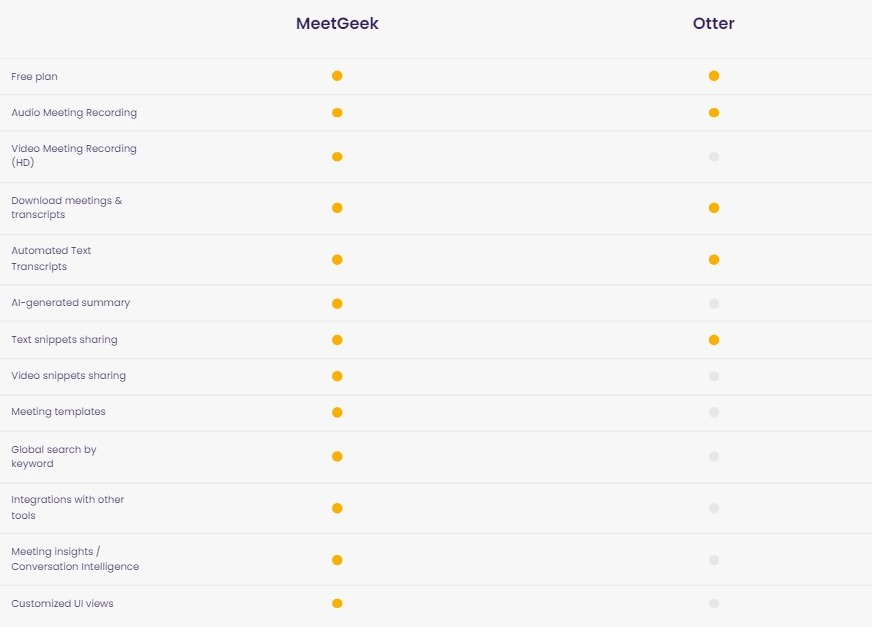Click MeetGeek's AI-generated summary dot
872x627 pixels.
tap(337, 303)
